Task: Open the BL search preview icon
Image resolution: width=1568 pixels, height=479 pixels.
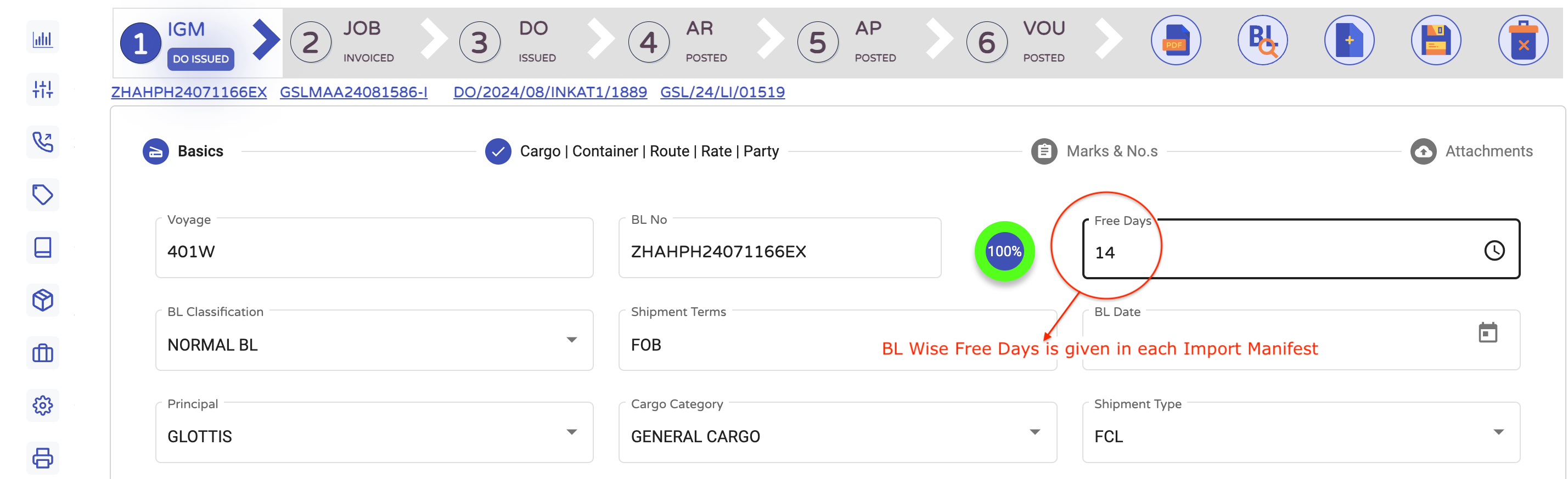Action: point(1262,41)
